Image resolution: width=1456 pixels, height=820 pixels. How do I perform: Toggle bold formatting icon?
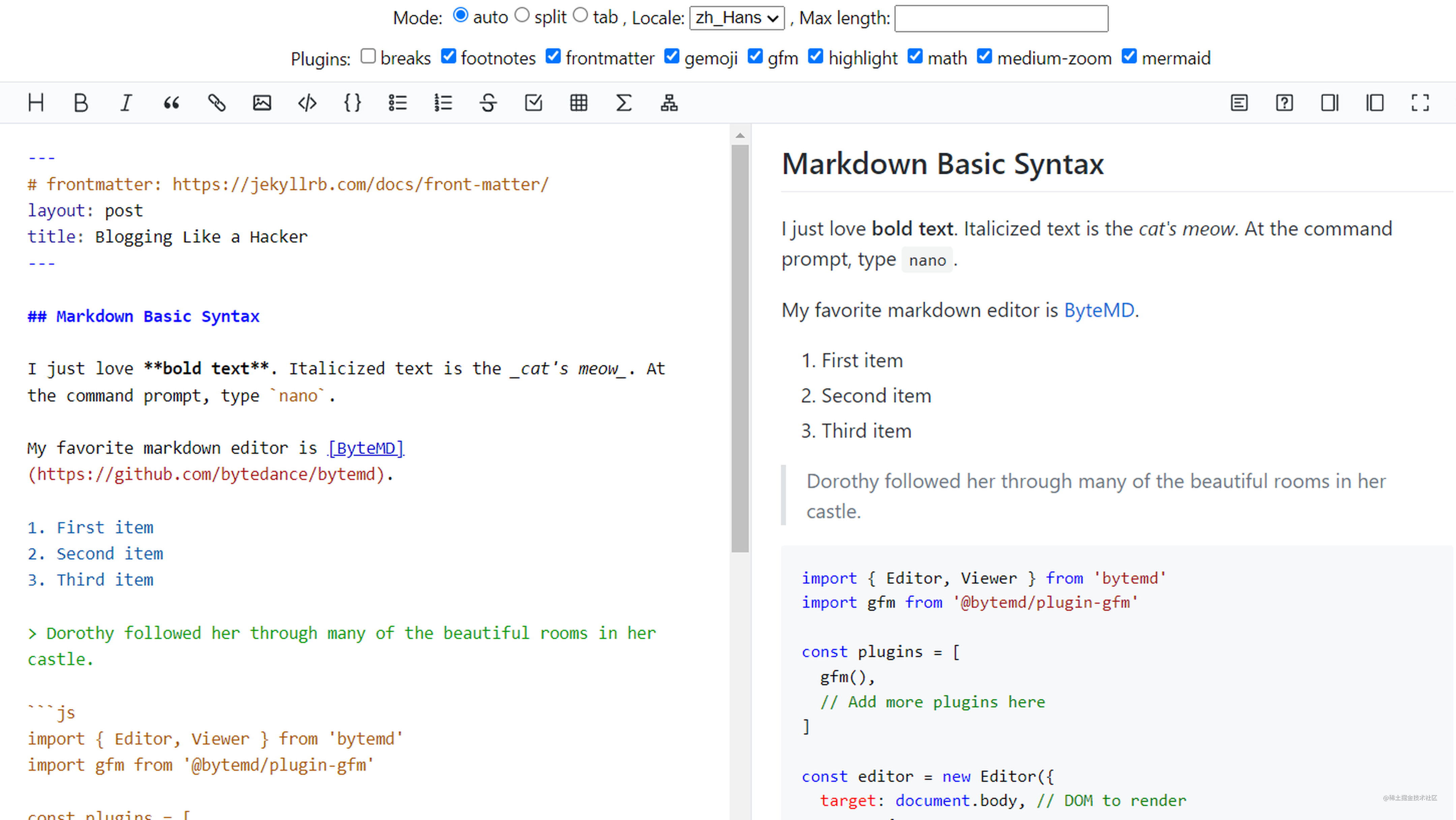pos(81,103)
